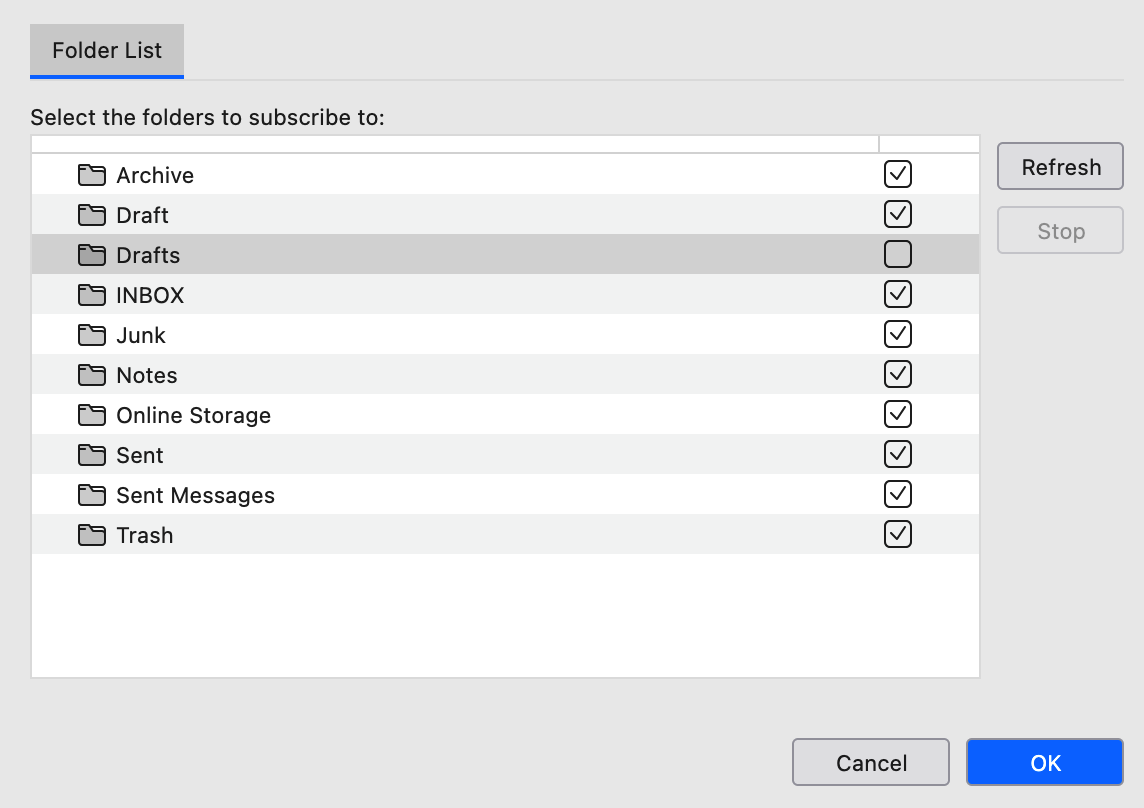The width and height of the screenshot is (1144, 808).
Task: Click the Junk folder icon
Action: click(x=92, y=335)
